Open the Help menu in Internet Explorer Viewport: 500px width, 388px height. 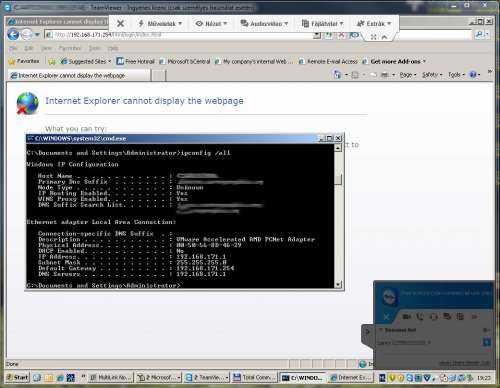click(x=113, y=48)
